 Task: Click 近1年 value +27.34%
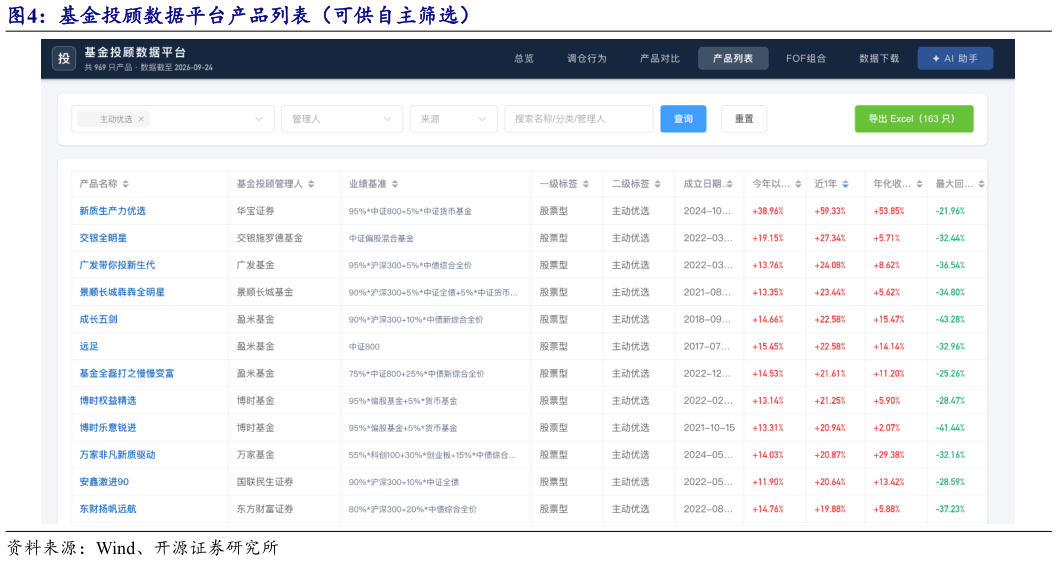click(830, 238)
